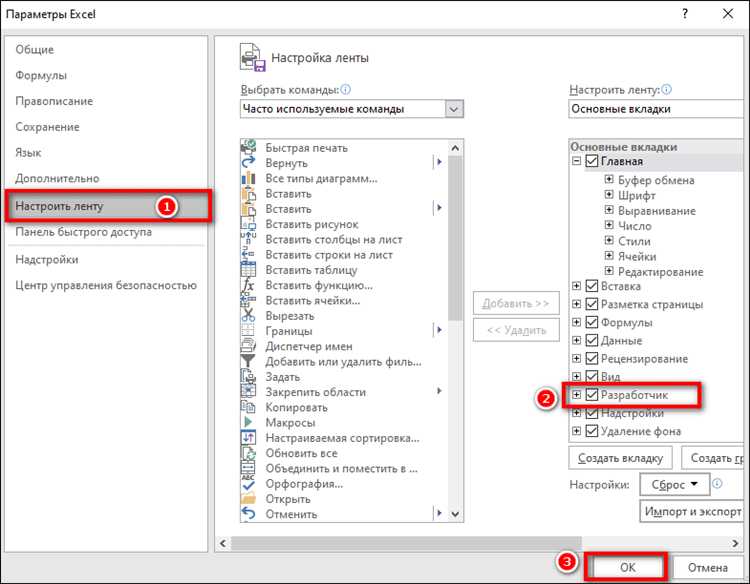The width and height of the screenshot is (750, 584).
Task: Click the Вставить столбцы на лист icon
Action: click(x=248, y=239)
